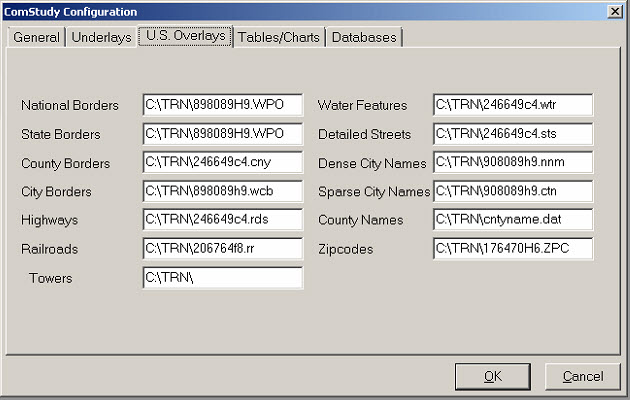
Task: Click the Highways label
Action: pos(49,220)
